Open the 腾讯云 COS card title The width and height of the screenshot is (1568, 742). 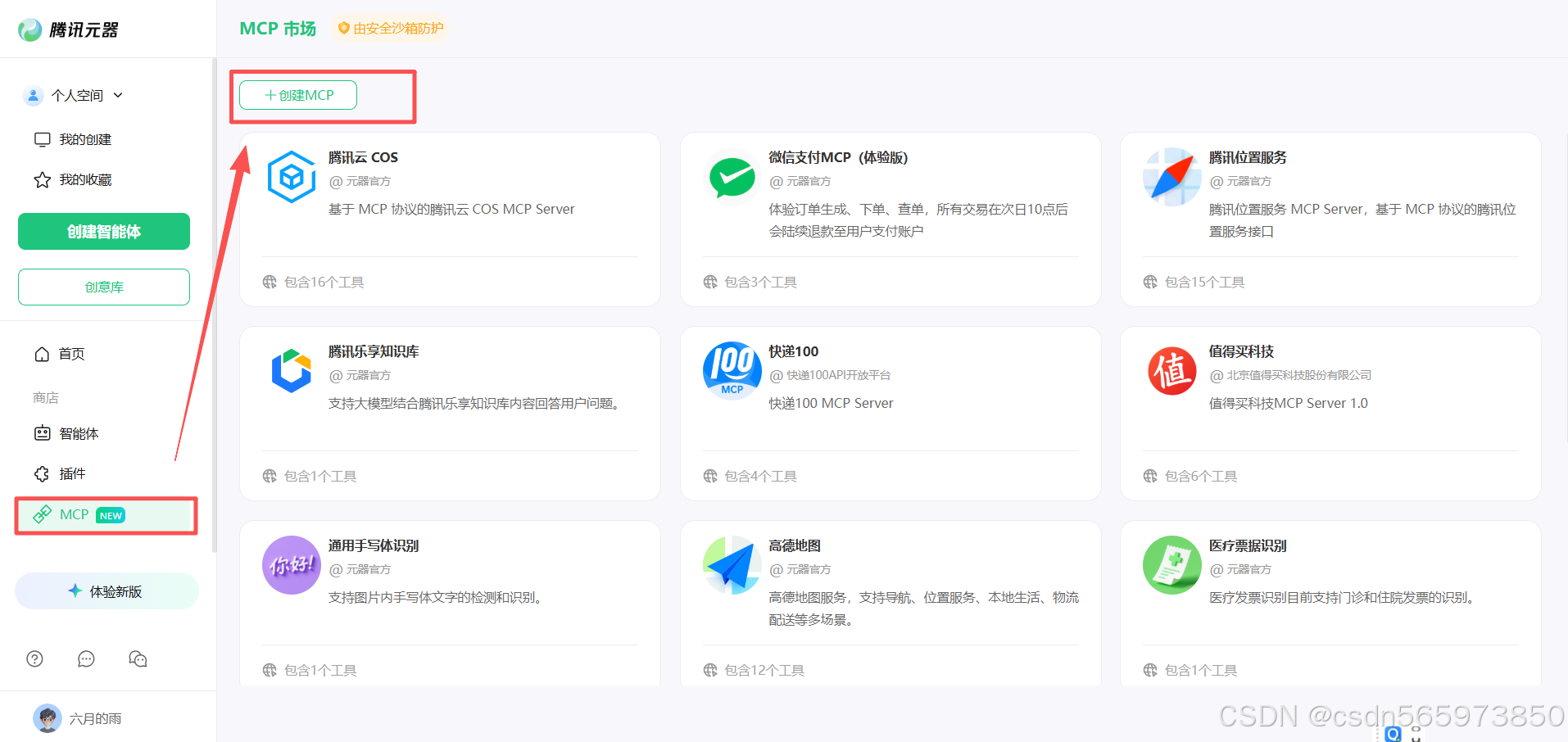[363, 157]
